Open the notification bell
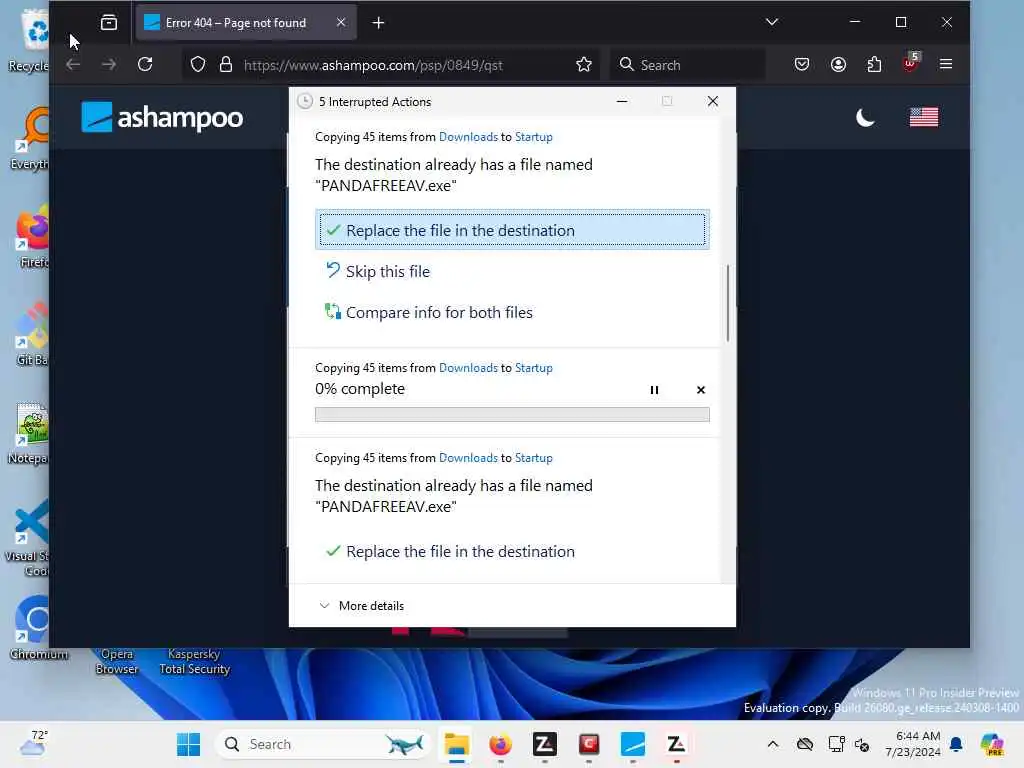1024x768 pixels. click(956, 744)
